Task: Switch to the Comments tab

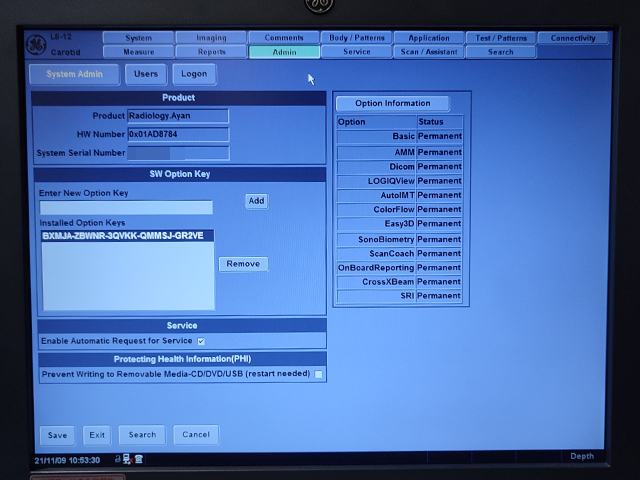Action: pyautogui.click(x=284, y=38)
